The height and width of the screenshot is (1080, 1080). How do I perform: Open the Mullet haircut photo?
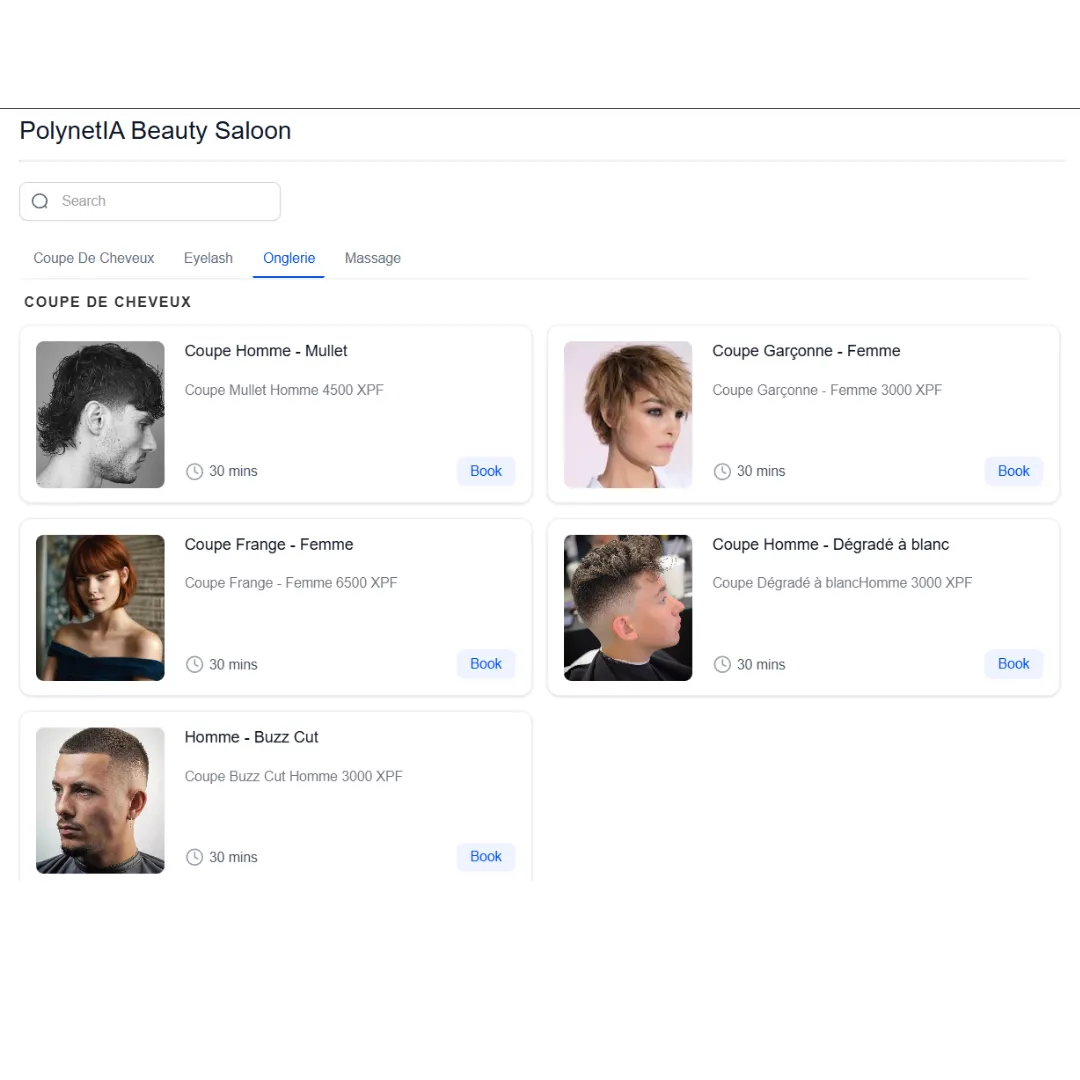point(100,415)
